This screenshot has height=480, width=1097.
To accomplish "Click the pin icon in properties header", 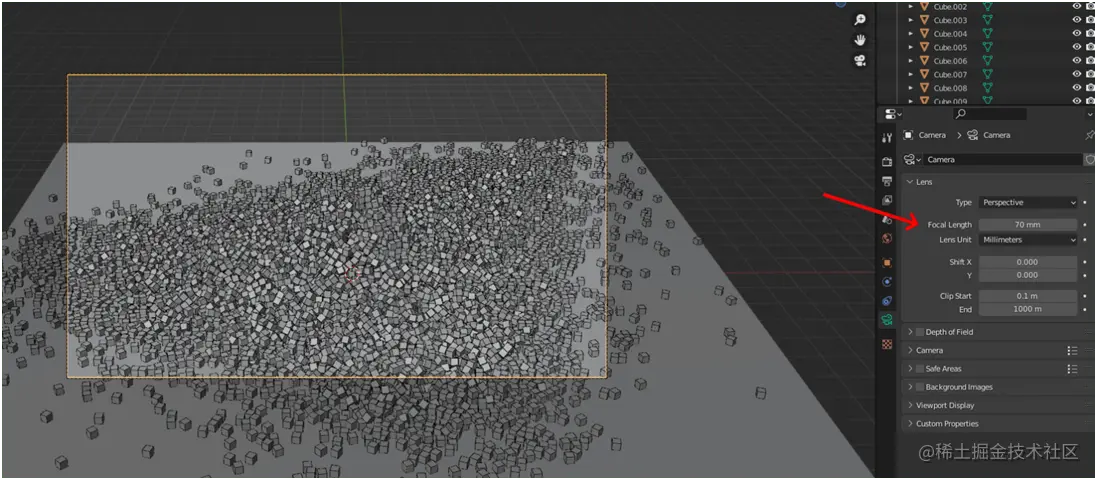I will tap(1089, 135).
